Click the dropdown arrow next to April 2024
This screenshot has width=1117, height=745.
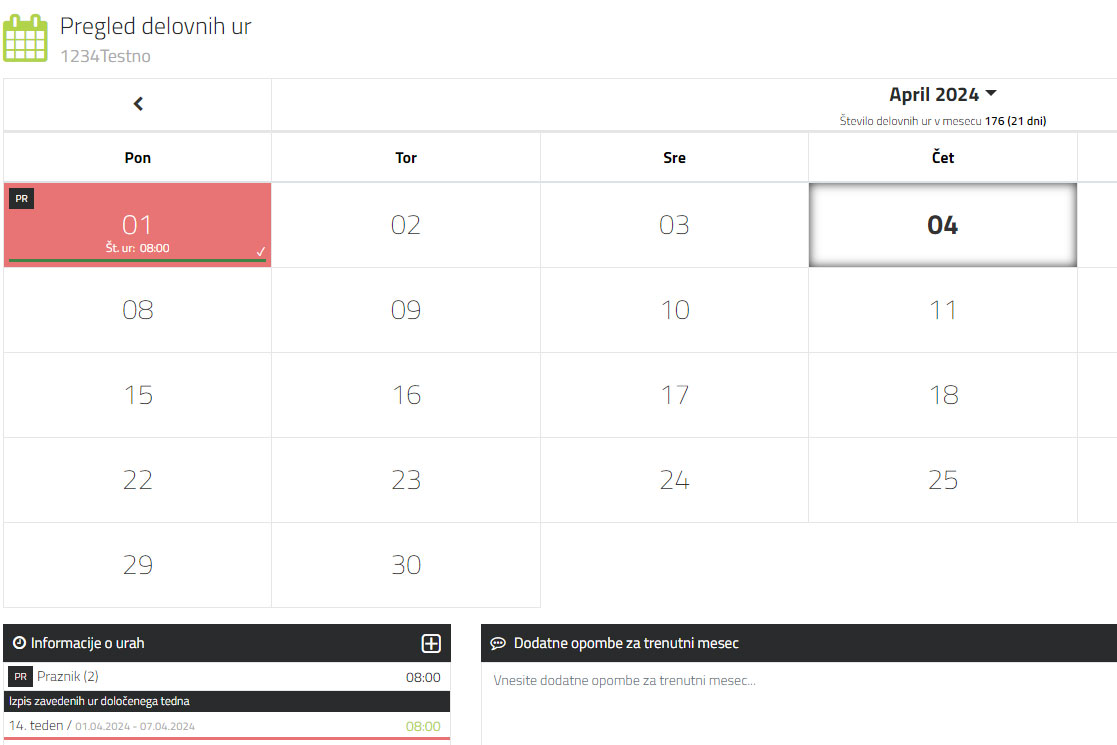pos(991,93)
